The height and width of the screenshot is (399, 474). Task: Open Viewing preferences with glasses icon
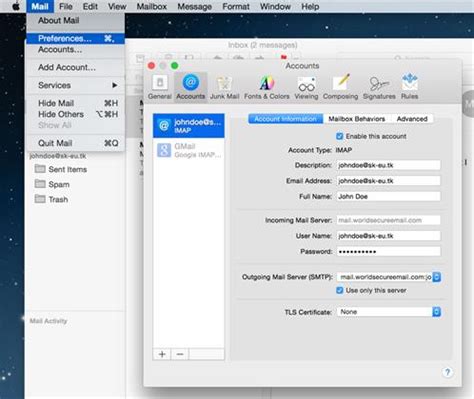tap(306, 87)
